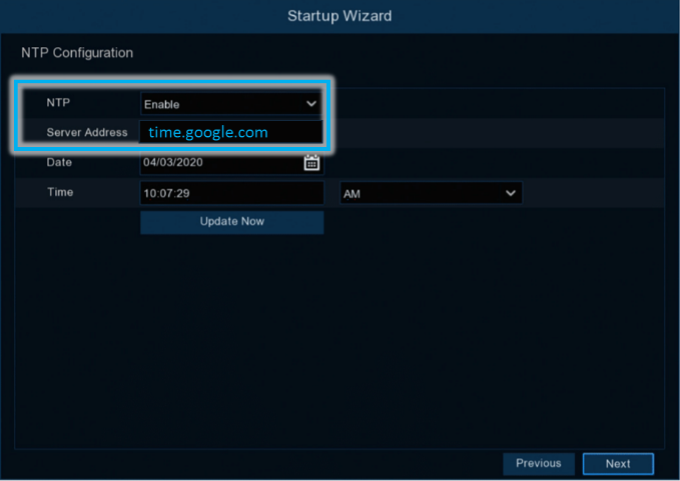Image resolution: width=680 pixels, height=481 pixels.
Task: Click the Time row label
Action: 59,192
